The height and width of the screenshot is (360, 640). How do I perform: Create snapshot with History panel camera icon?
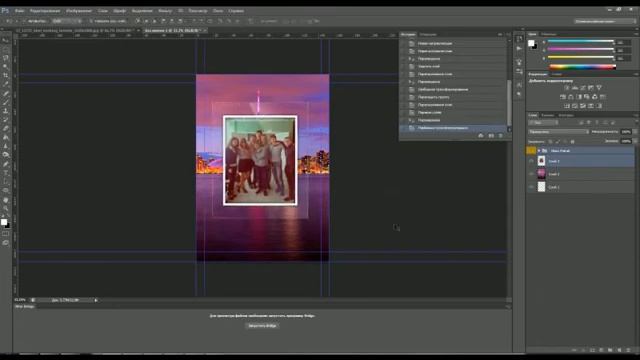click(x=491, y=136)
